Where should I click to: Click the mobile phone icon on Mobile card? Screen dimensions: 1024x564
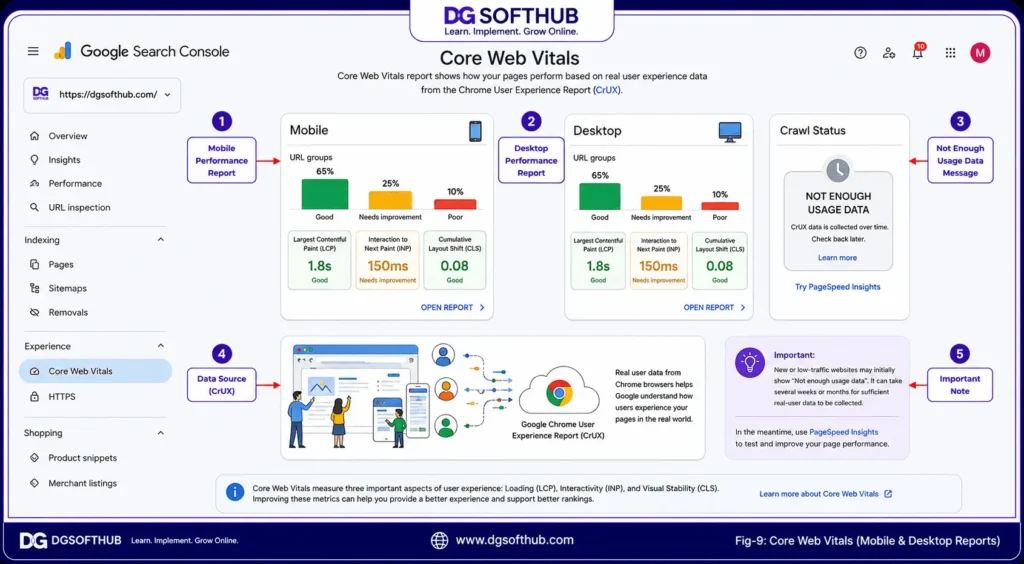[x=475, y=131]
